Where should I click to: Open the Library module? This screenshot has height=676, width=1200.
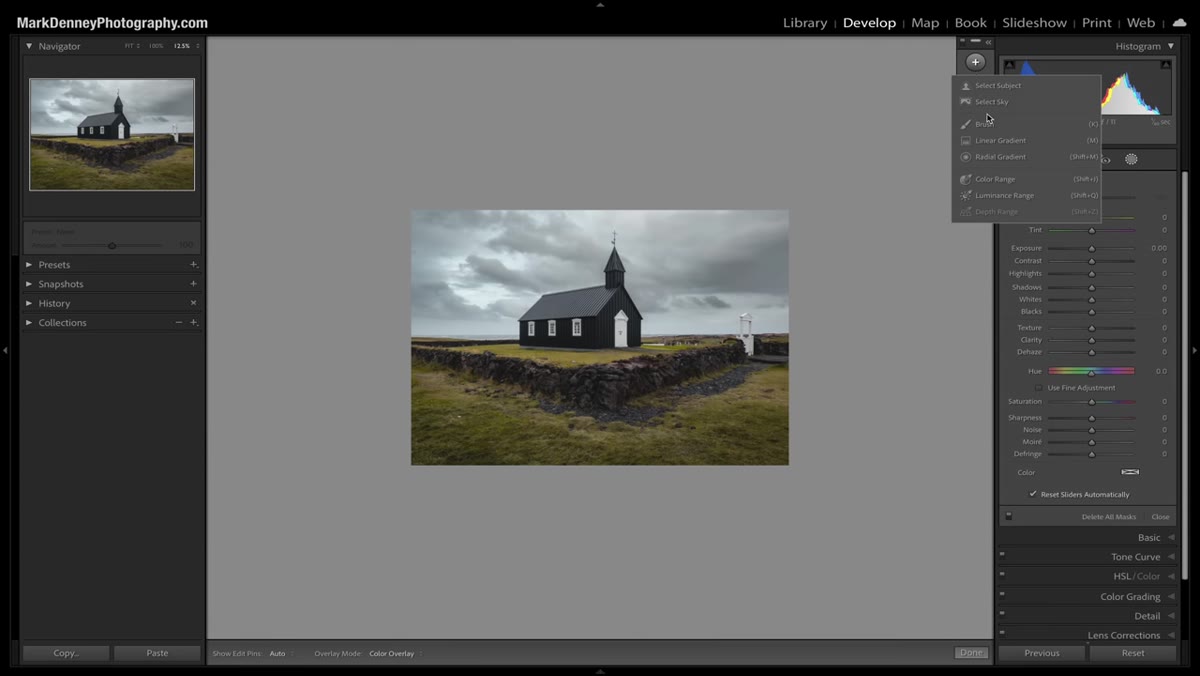[x=805, y=23]
